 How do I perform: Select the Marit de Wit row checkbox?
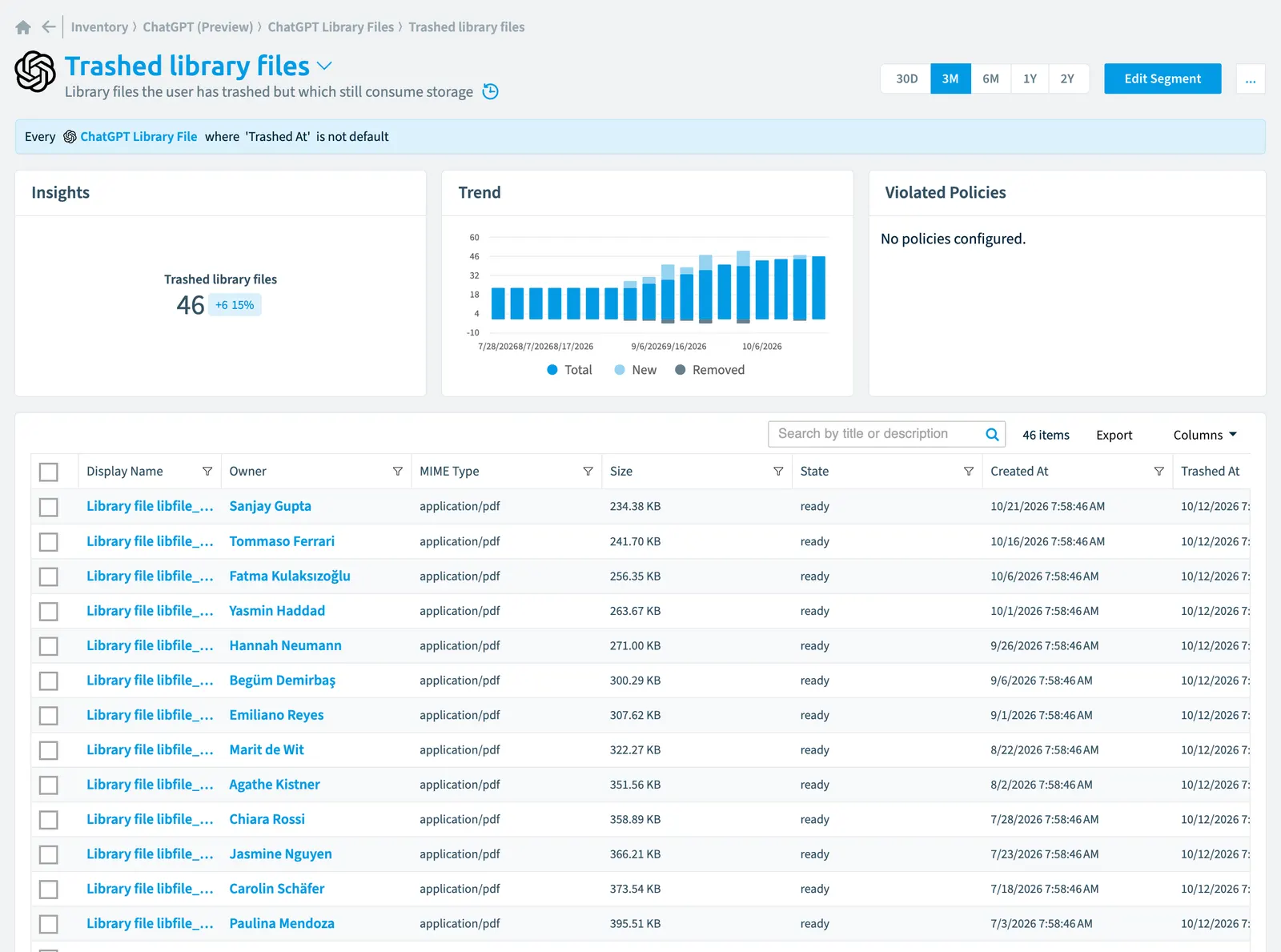[49, 750]
